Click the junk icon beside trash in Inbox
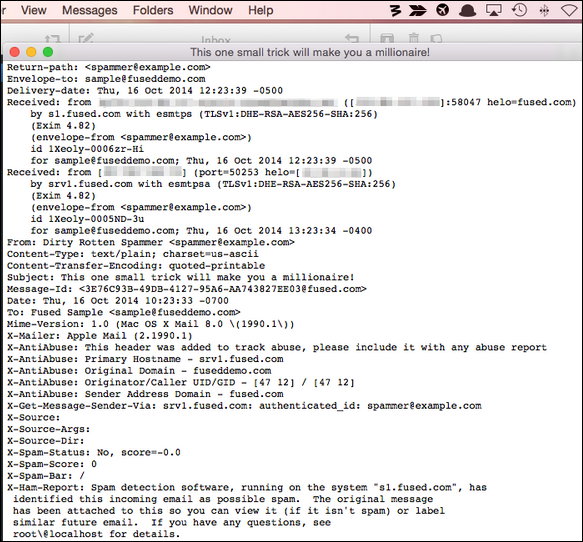This screenshot has width=583, height=542. pos(436,38)
